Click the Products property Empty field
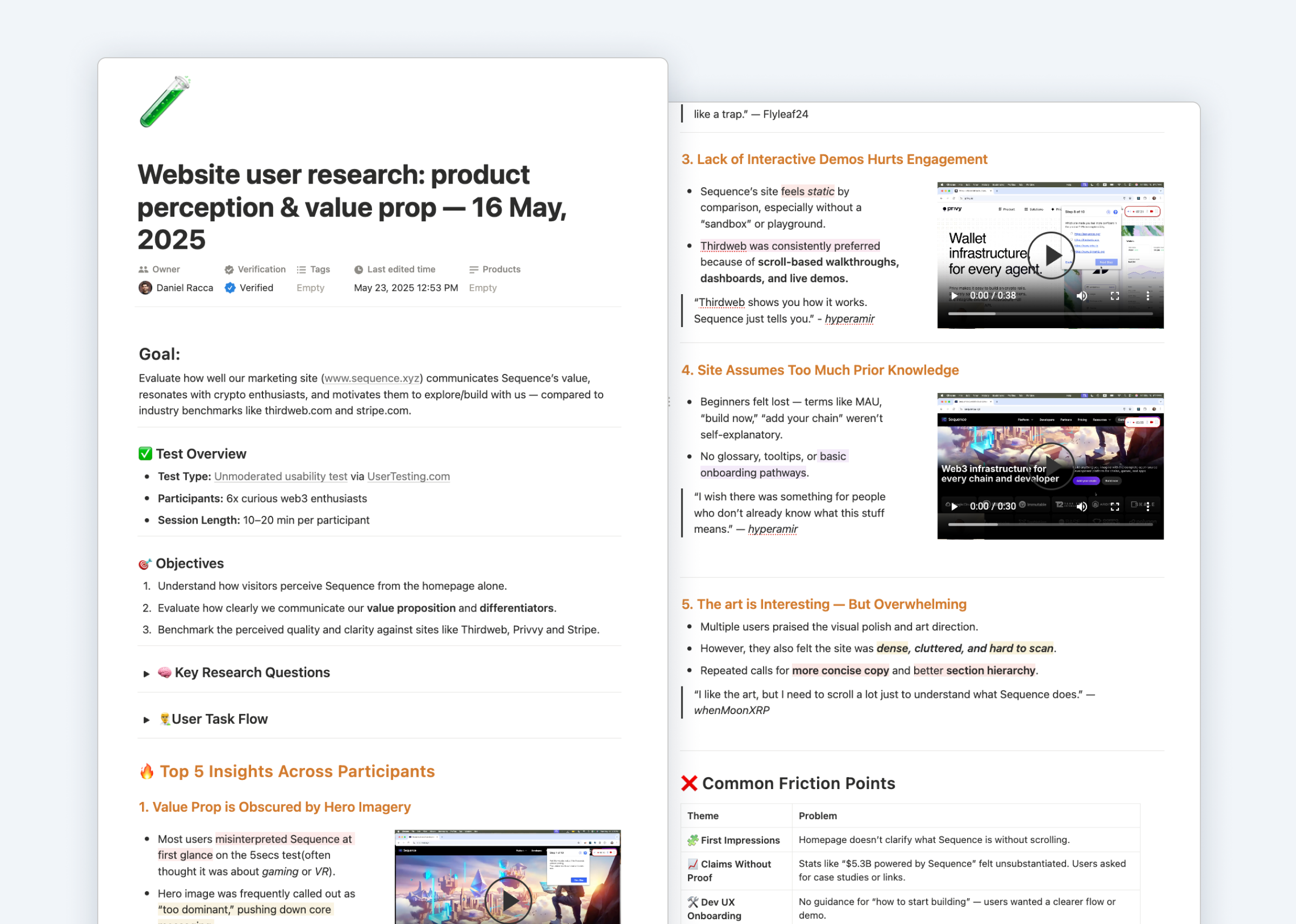The width and height of the screenshot is (1296, 924). (x=483, y=288)
